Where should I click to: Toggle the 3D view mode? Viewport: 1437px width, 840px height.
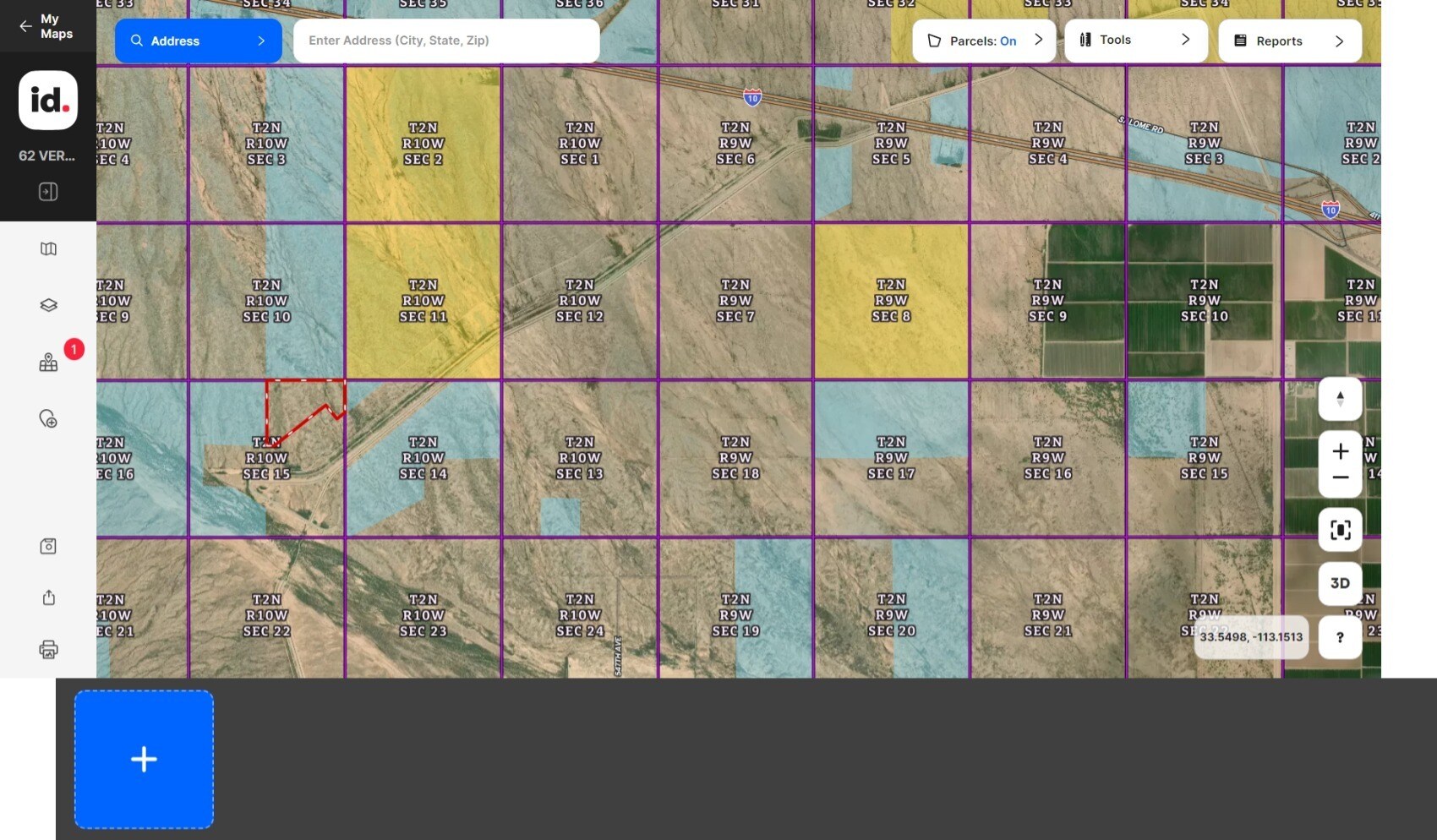tap(1340, 583)
